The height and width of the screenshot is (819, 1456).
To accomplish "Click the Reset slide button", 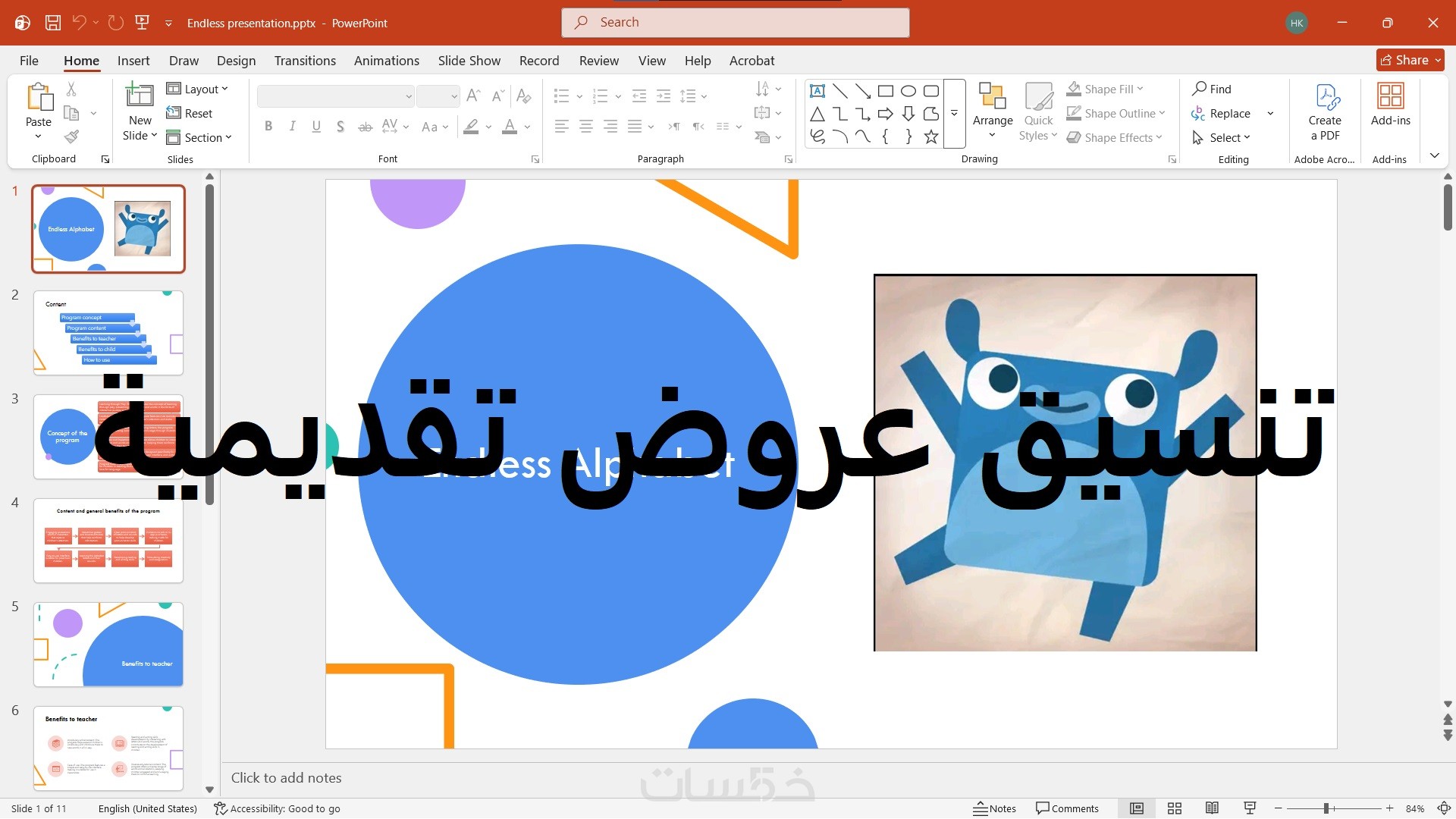I will tap(190, 113).
